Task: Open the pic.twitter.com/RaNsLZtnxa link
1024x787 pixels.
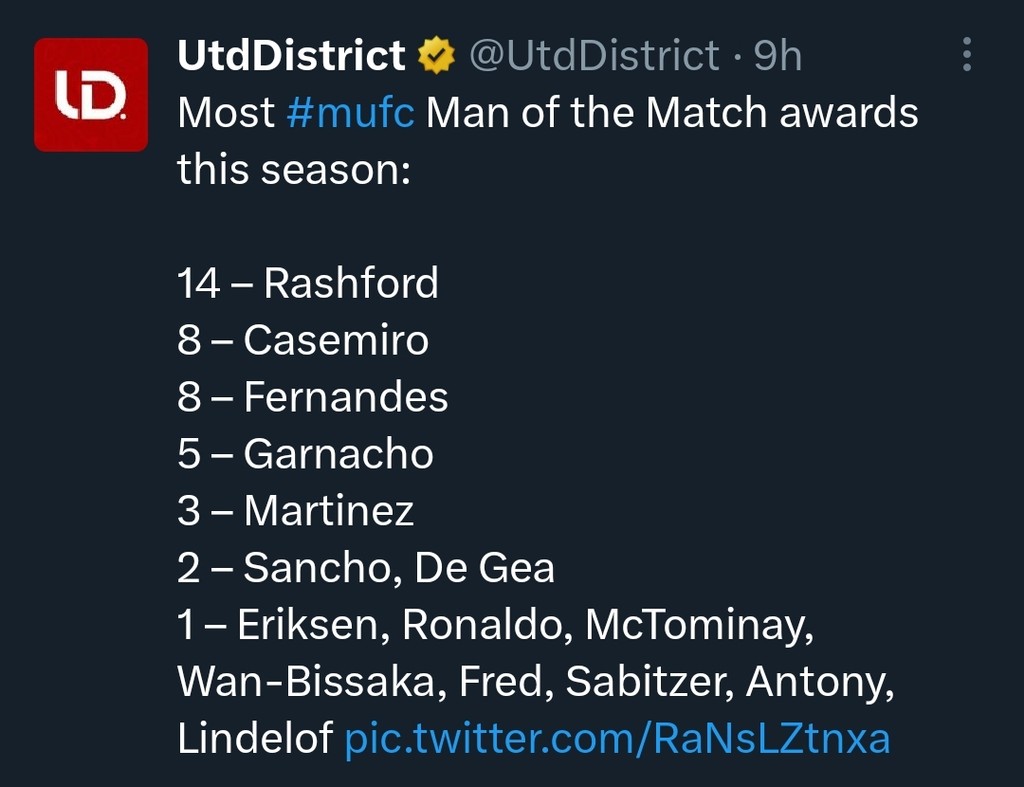Action: point(617,739)
